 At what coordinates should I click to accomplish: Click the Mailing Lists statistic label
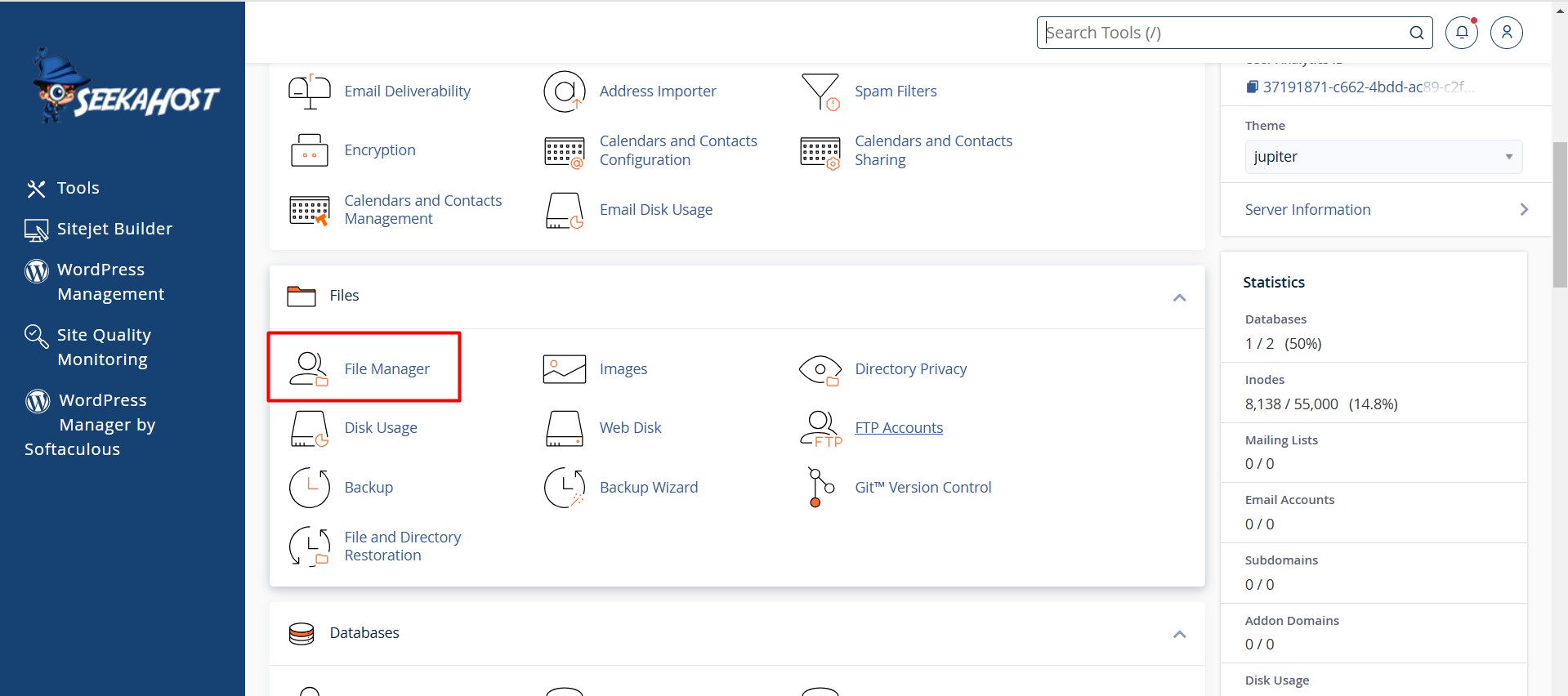1281,440
